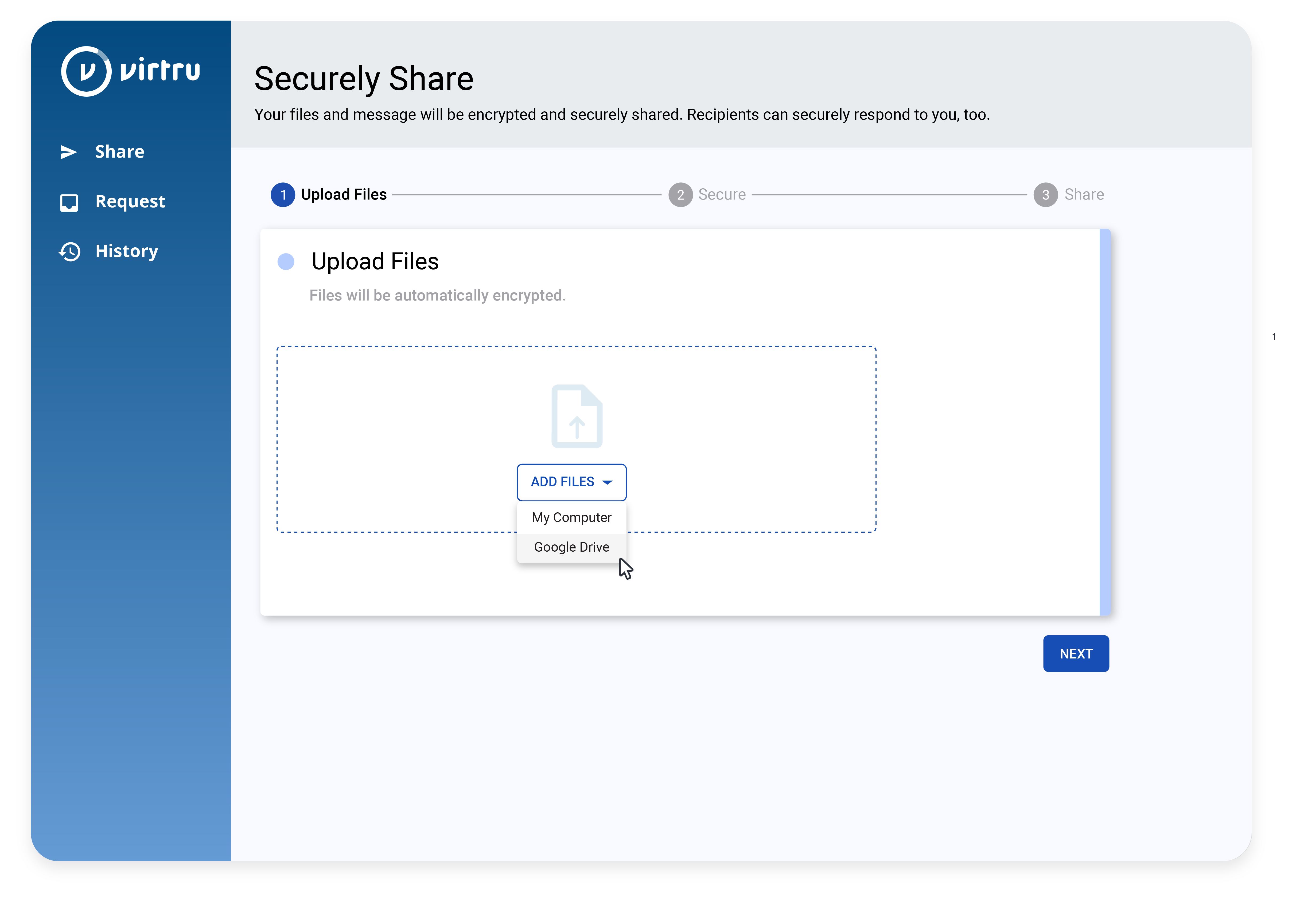Click the light blue vertical scrollbar
1300x924 pixels.
tap(1105, 422)
